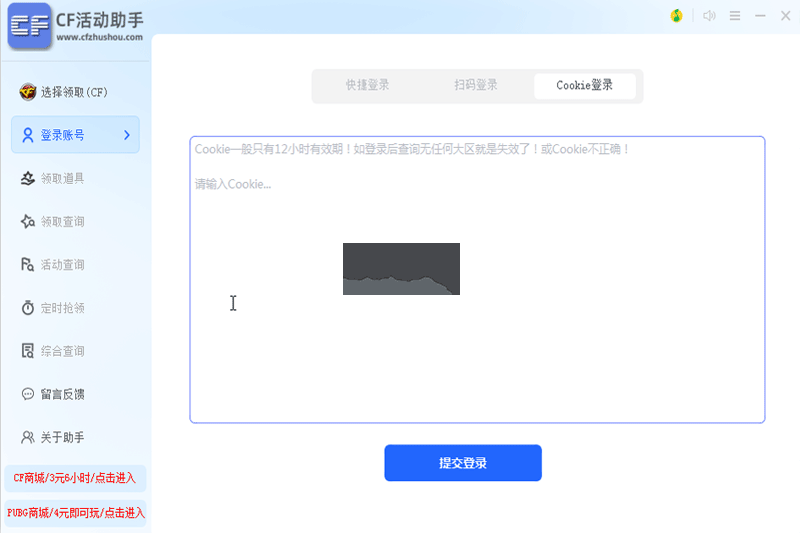Click the 提交登录 button
The width and height of the screenshot is (800, 533).
[463, 463]
